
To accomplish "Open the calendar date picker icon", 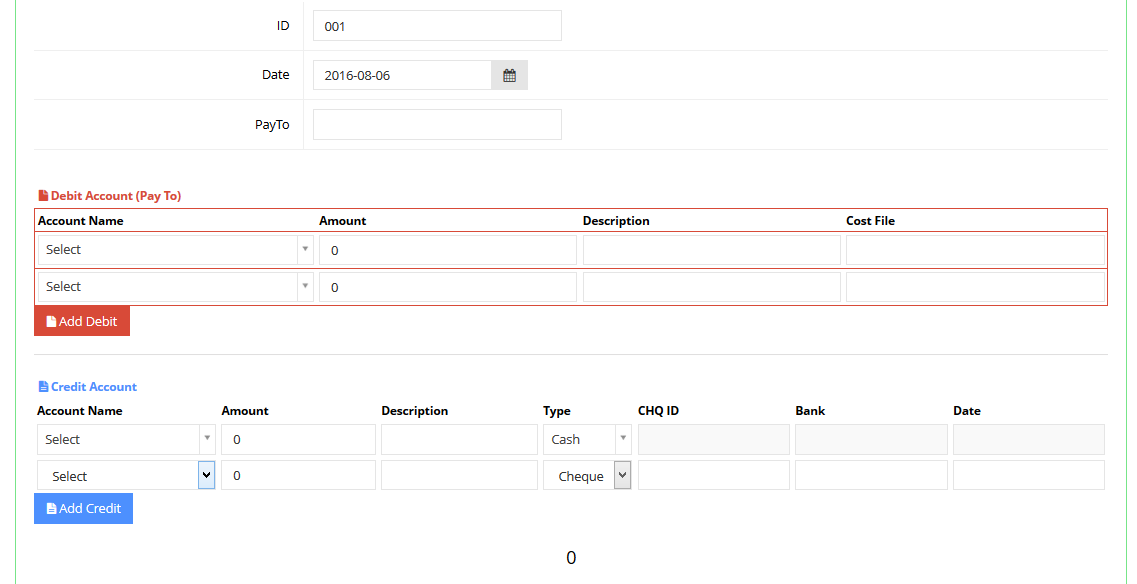I will pos(509,75).
